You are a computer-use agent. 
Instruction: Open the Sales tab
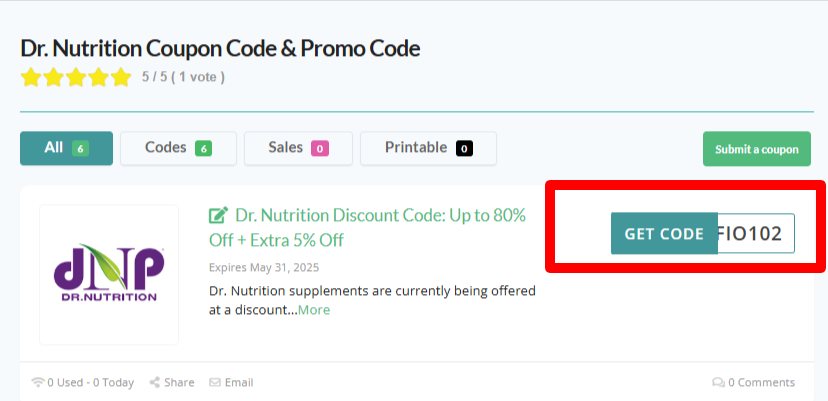298,148
